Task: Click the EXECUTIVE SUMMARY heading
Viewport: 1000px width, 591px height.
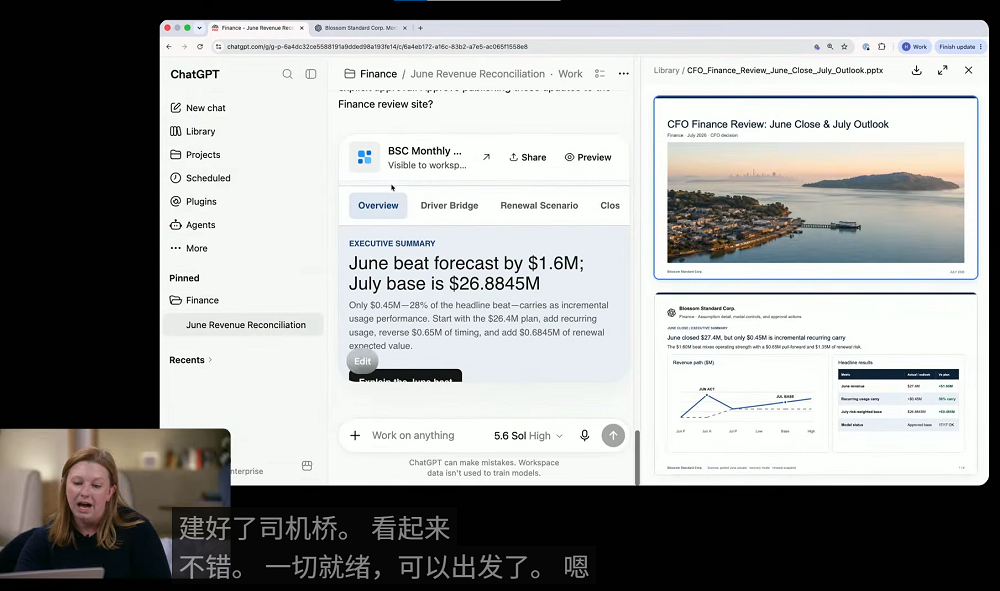Action: [392, 244]
